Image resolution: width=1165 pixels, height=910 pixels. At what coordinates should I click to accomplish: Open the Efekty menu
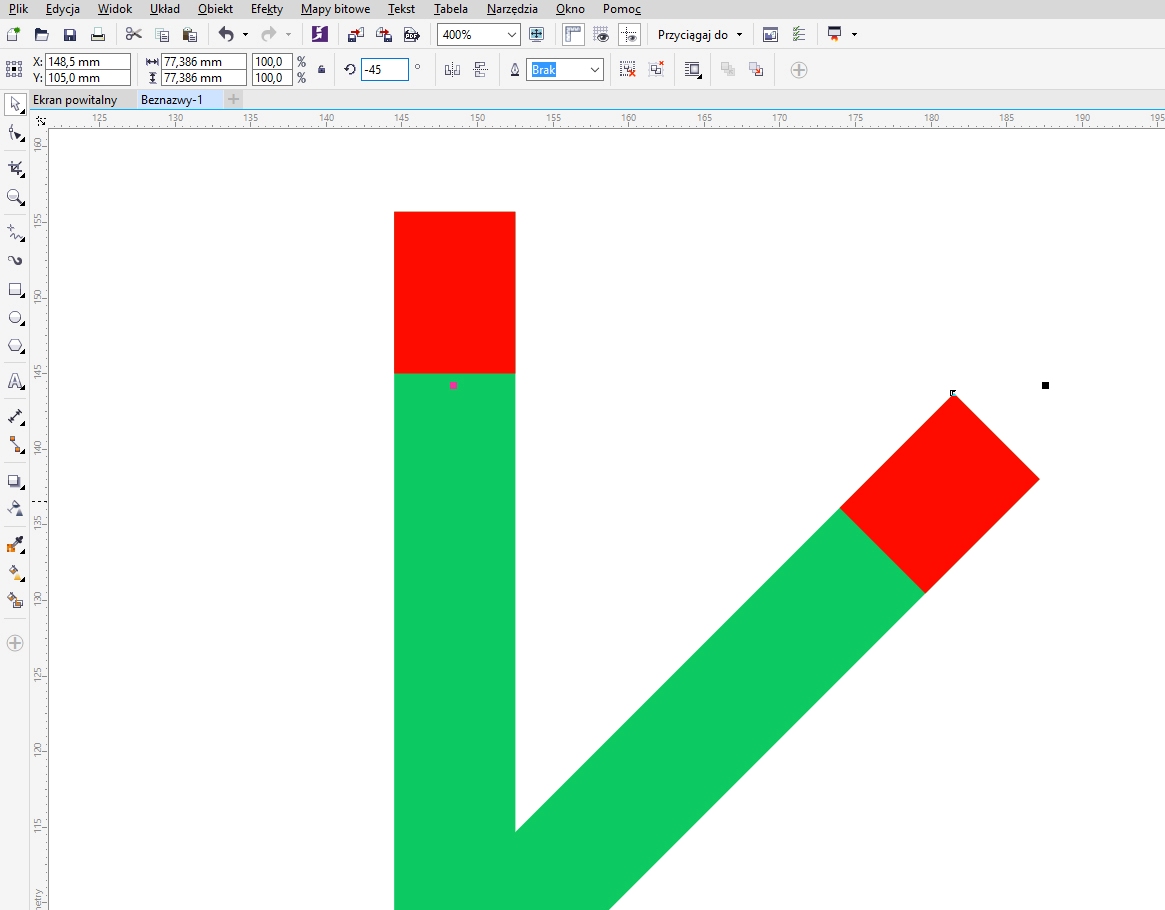266,9
